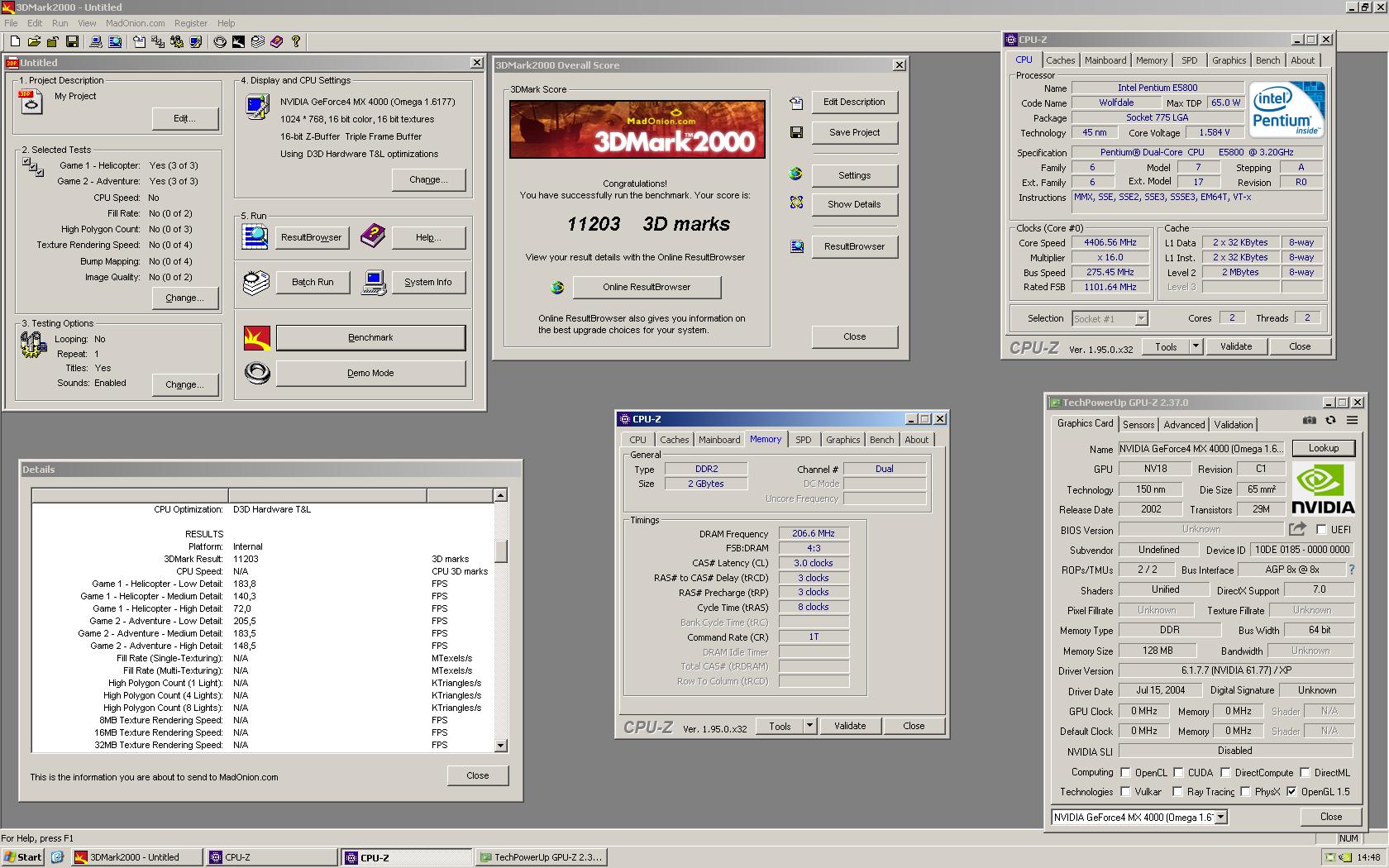This screenshot has width=1389, height=868.
Task: Toggle the Vulkan checkbox
Action: pyautogui.click(x=1125, y=792)
